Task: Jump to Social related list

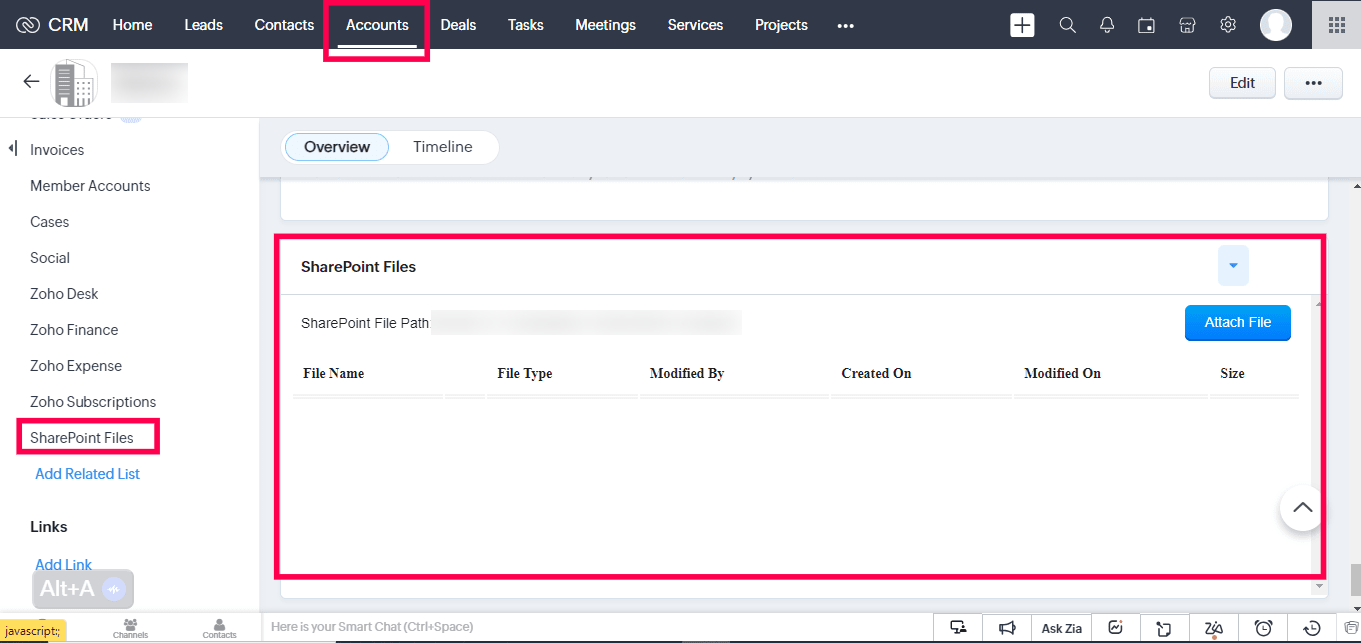Action: [50, 258]
